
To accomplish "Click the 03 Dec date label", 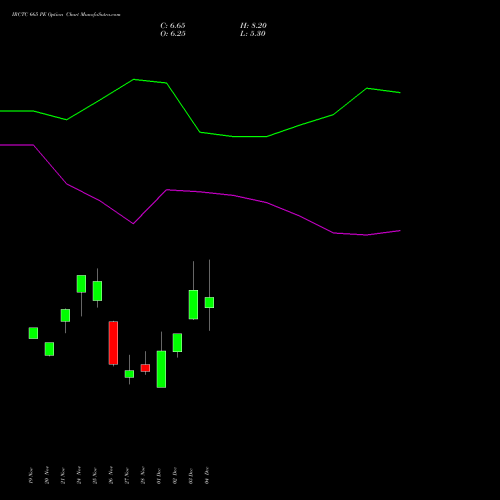I will pos(191,476).
